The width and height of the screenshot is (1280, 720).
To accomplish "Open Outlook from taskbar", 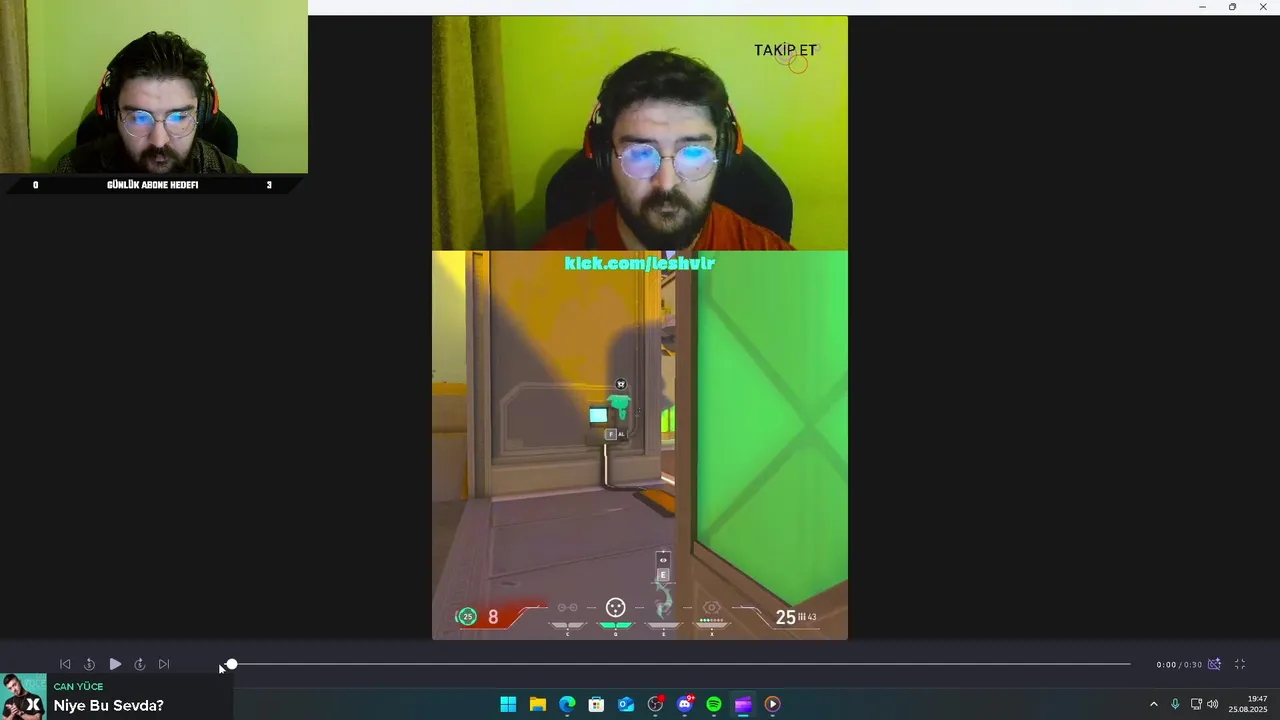I will click(626, 704).
